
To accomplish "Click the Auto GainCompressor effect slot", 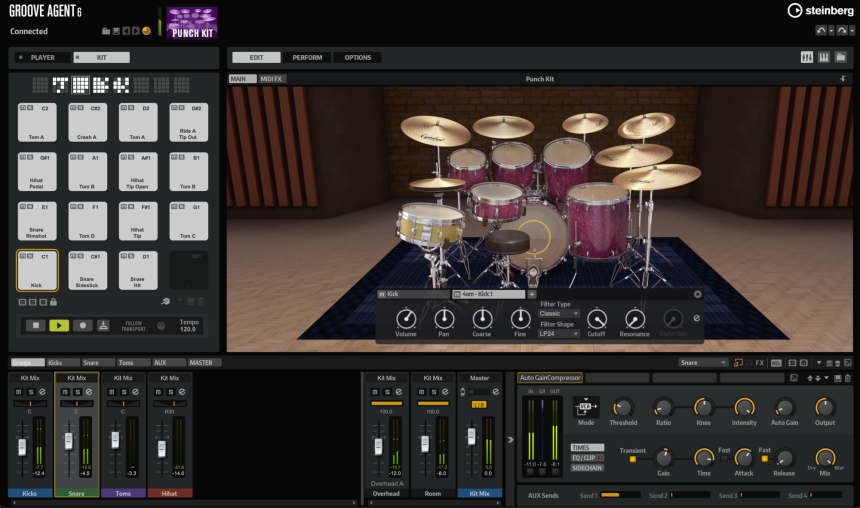I will (550, 378).
